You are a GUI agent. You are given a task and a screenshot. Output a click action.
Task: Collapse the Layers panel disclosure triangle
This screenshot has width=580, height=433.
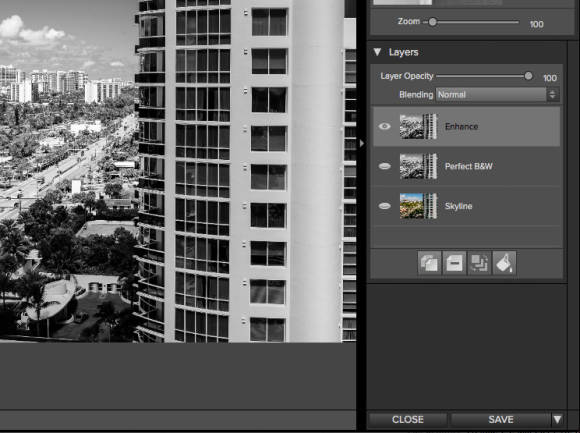(377, 52)
